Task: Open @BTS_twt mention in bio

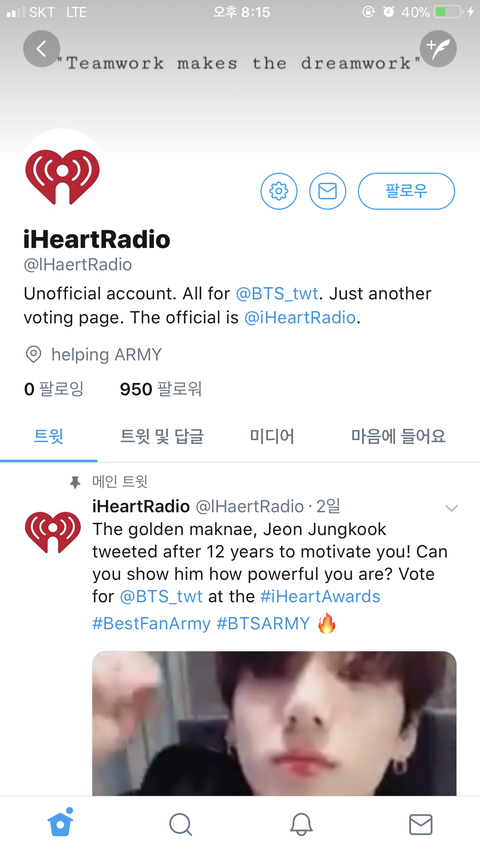Action: tap(277, 294)
